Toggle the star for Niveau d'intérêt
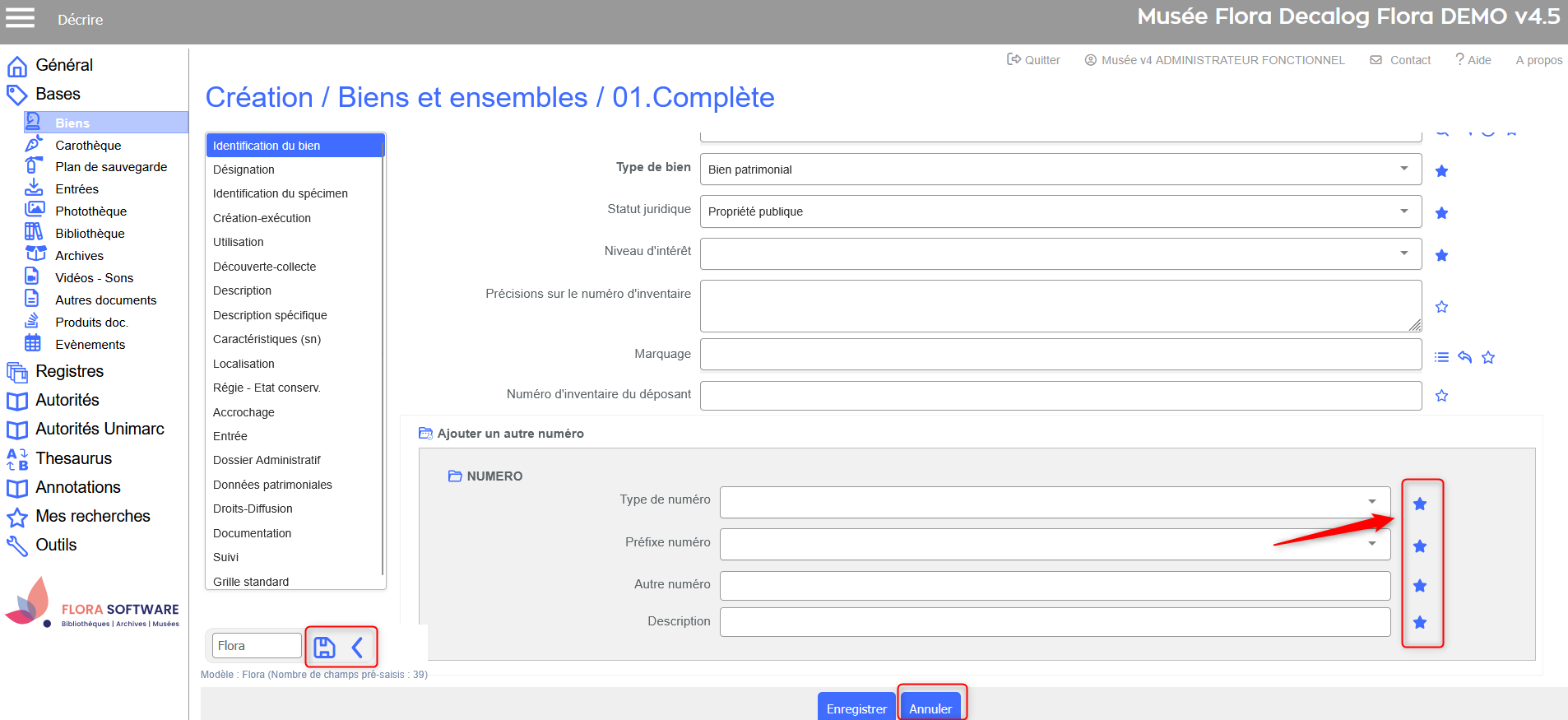Image resolution: width=1568 pixels, height=720 pixels. pos(1441,255)
